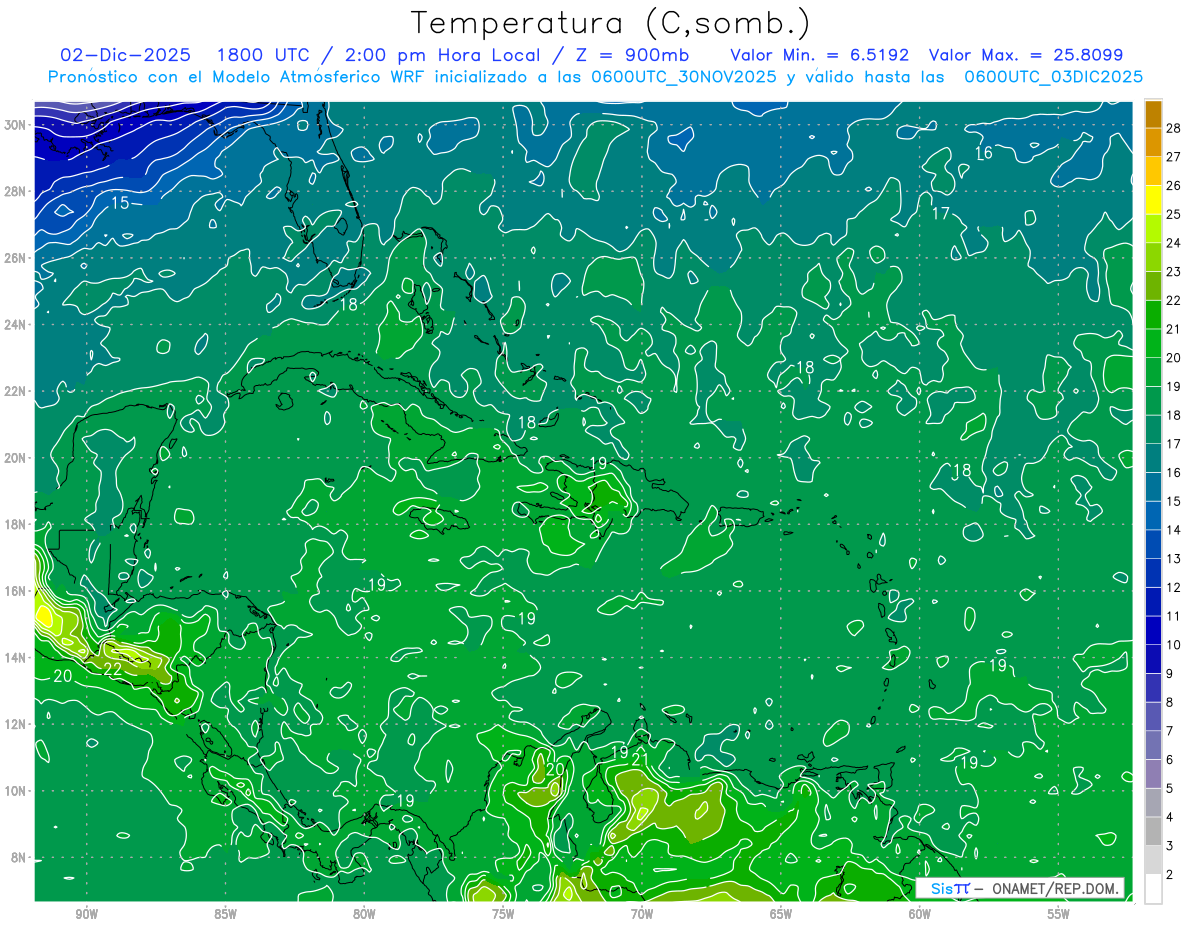The height and width of the screenshot is (927, 1200).
Task: Click the "2" color scale label
Action: 1169,875
